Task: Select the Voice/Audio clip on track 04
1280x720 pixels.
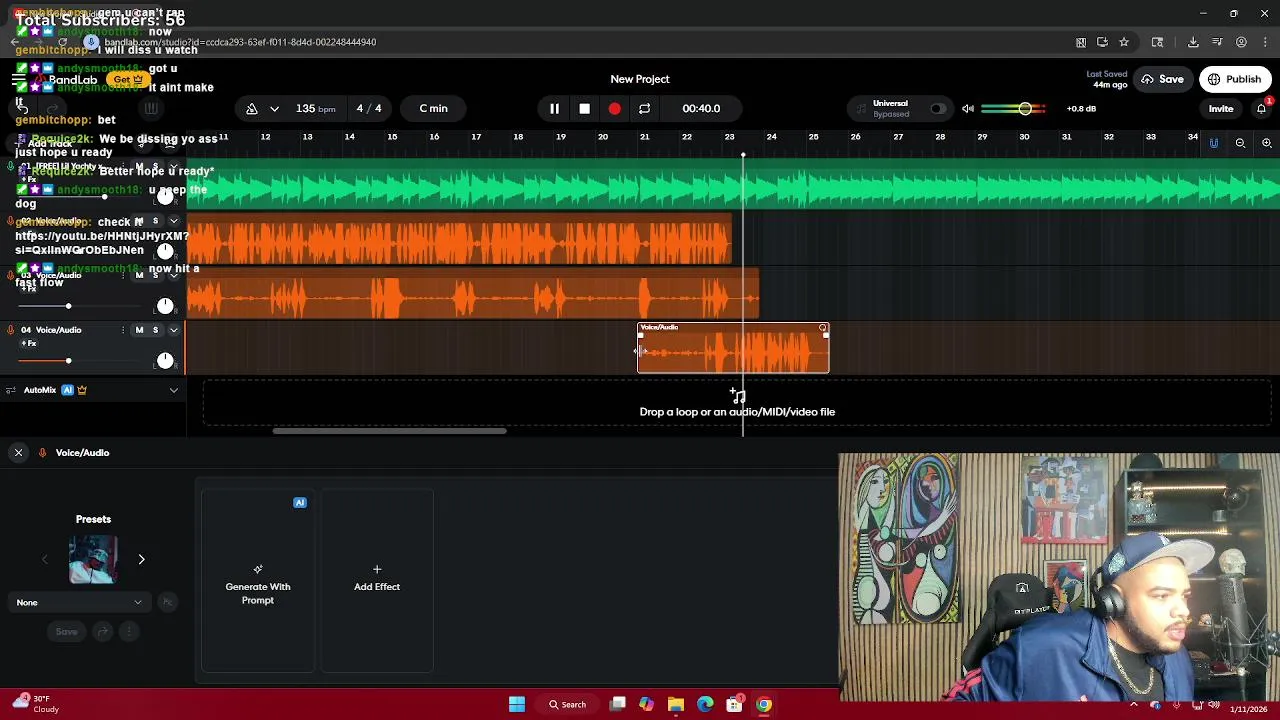Action: pyautogui.click(x=733, y=348)
